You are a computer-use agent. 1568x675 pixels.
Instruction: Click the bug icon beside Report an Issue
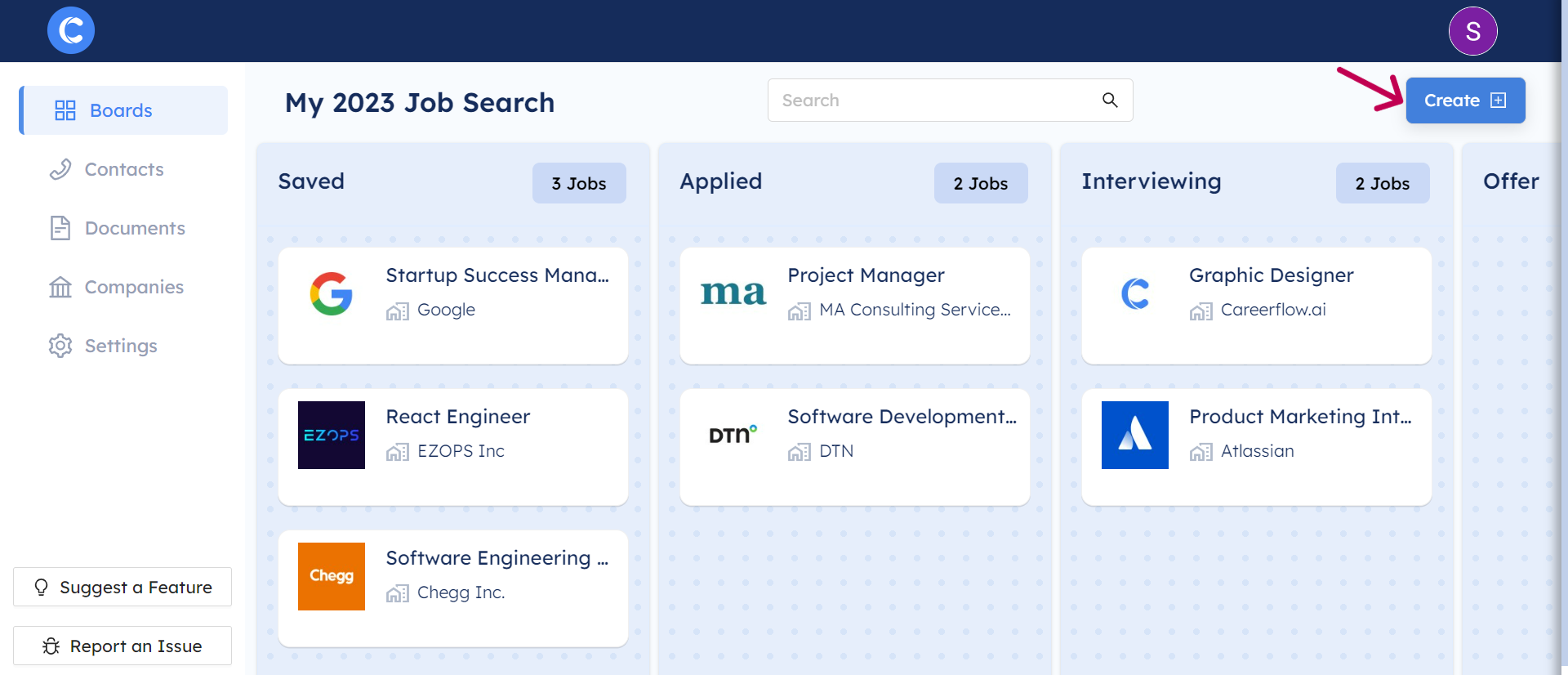[x=51, y=646]
